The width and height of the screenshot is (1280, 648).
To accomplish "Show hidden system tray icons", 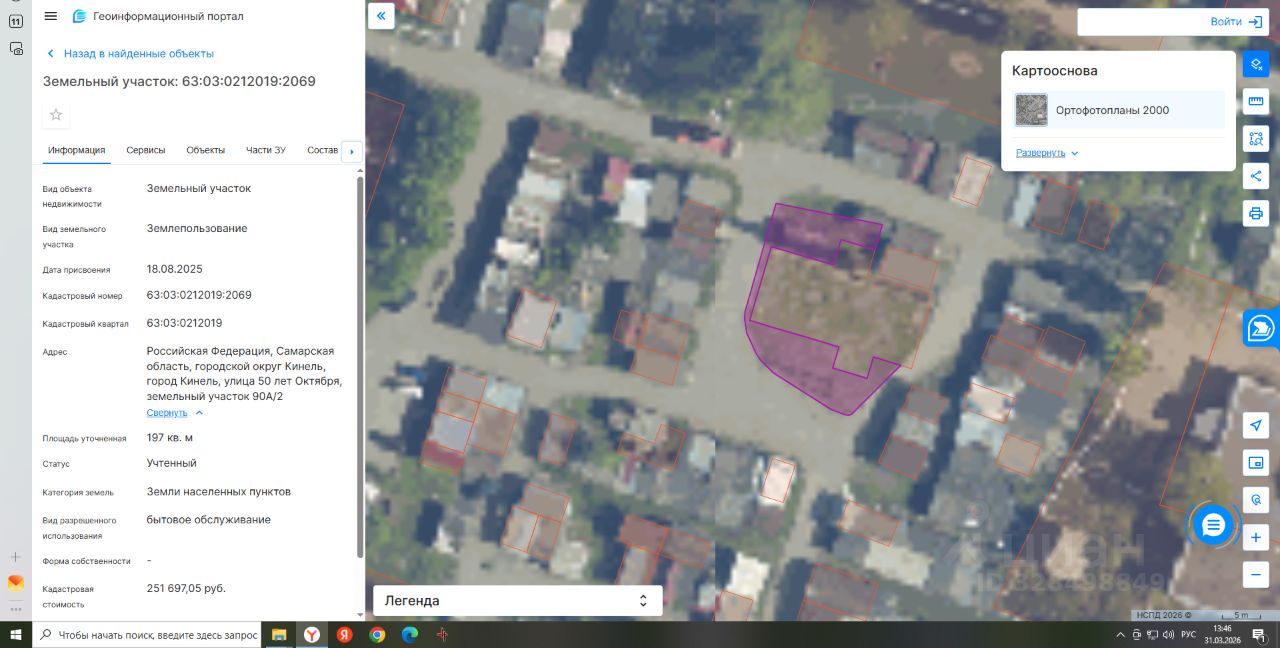I will pyautogui.click(x=1121, y=635).
